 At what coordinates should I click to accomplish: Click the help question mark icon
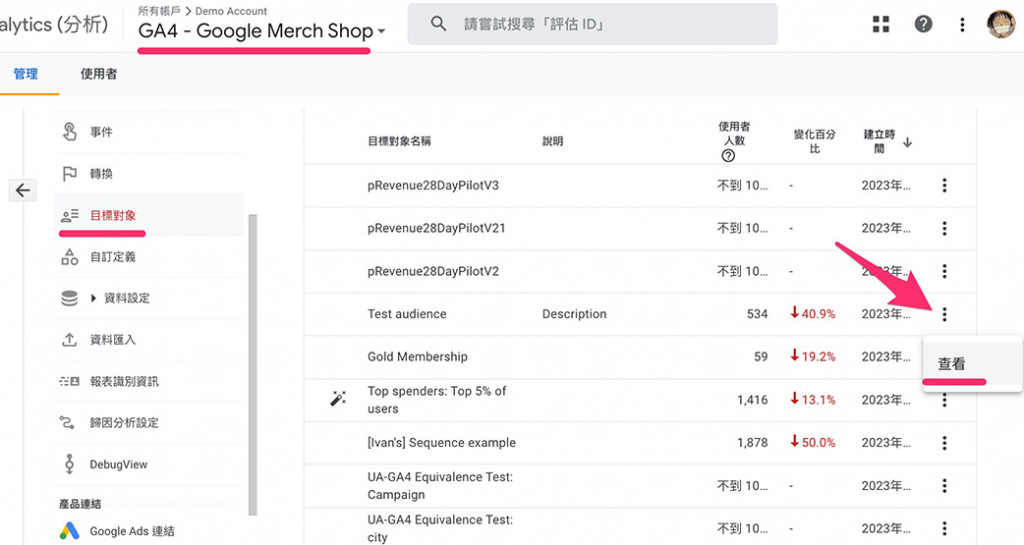923,24
